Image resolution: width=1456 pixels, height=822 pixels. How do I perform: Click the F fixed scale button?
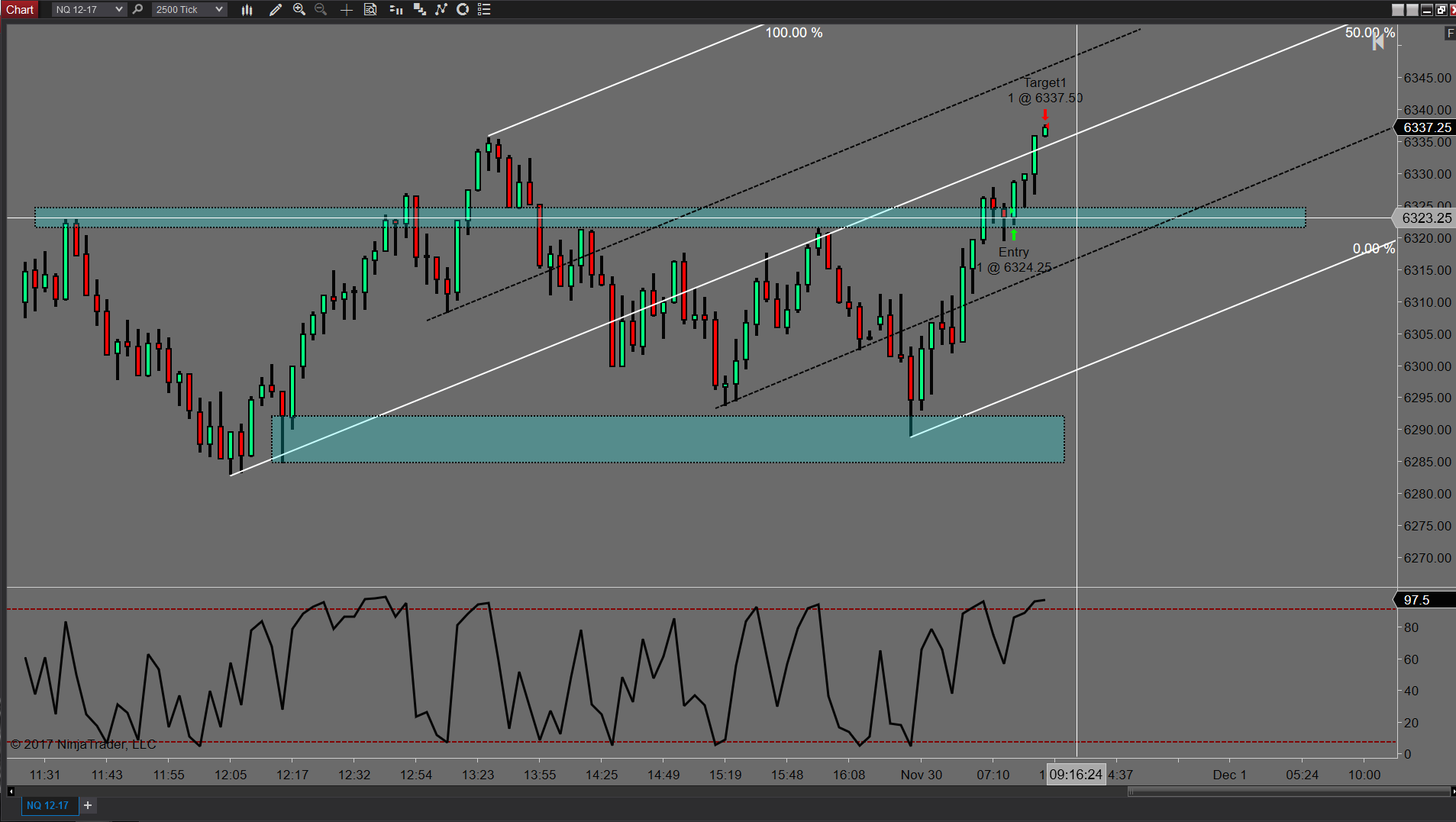1450,34
